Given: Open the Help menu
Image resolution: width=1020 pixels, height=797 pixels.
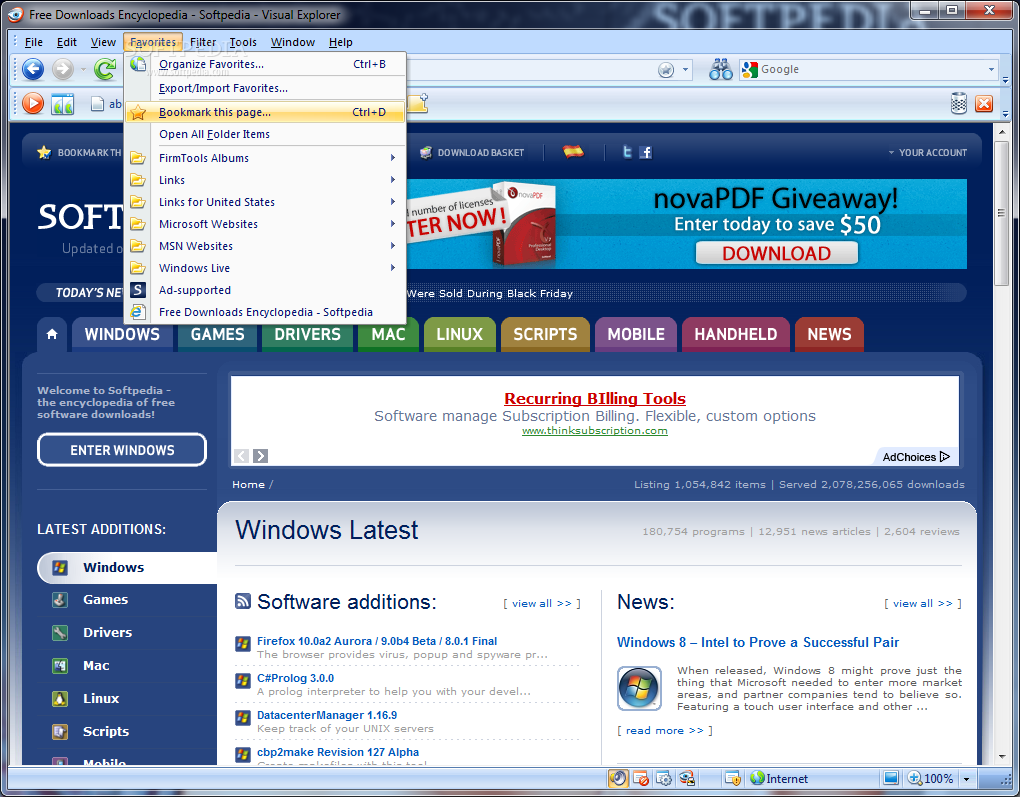Looking at the screenshot, I should (x=340, y=42).
